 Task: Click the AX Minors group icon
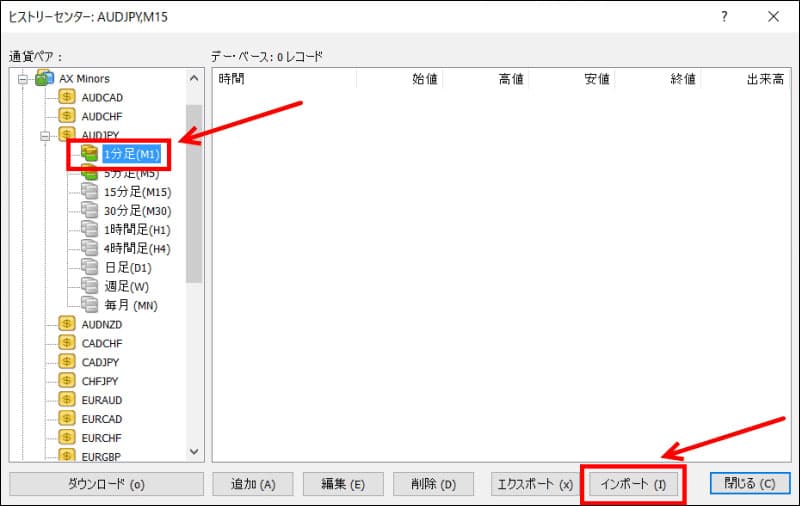coord(44,78)
